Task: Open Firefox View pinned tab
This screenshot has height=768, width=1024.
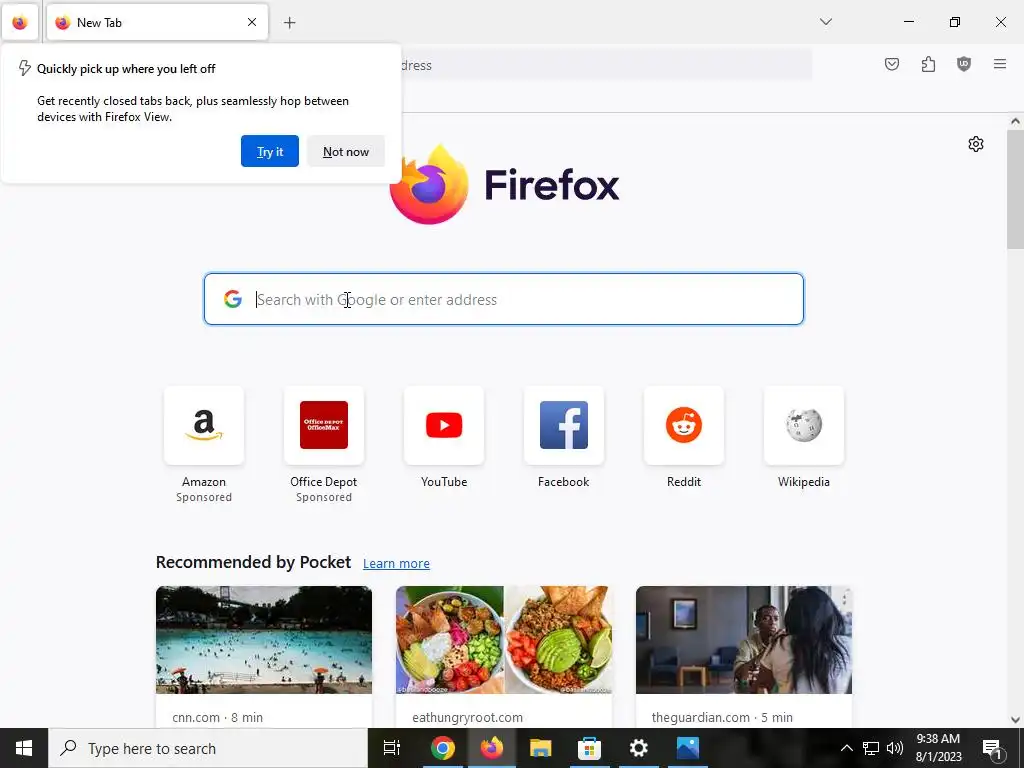Action: click(20, 23)
